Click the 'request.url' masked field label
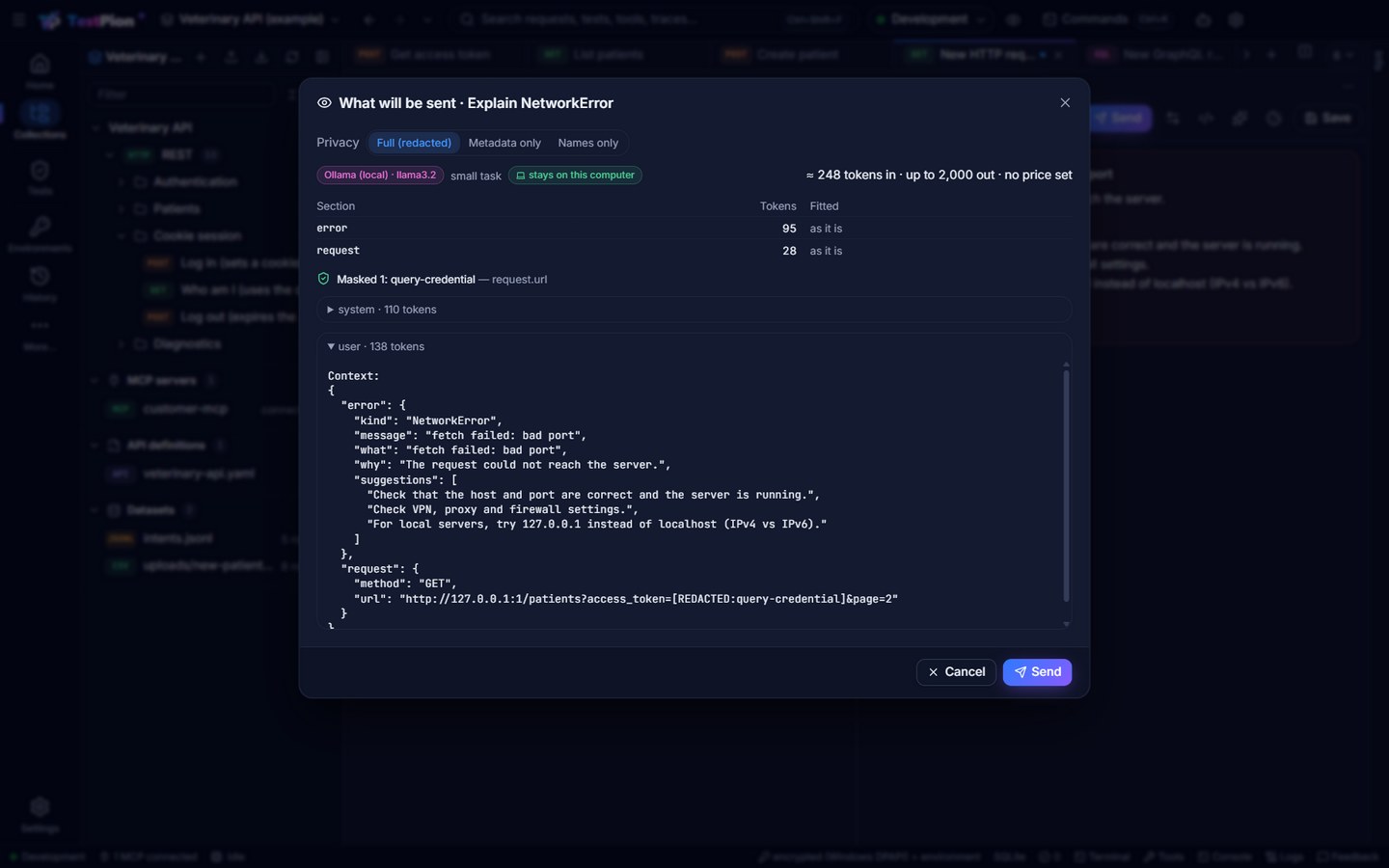 pos(519,280)
